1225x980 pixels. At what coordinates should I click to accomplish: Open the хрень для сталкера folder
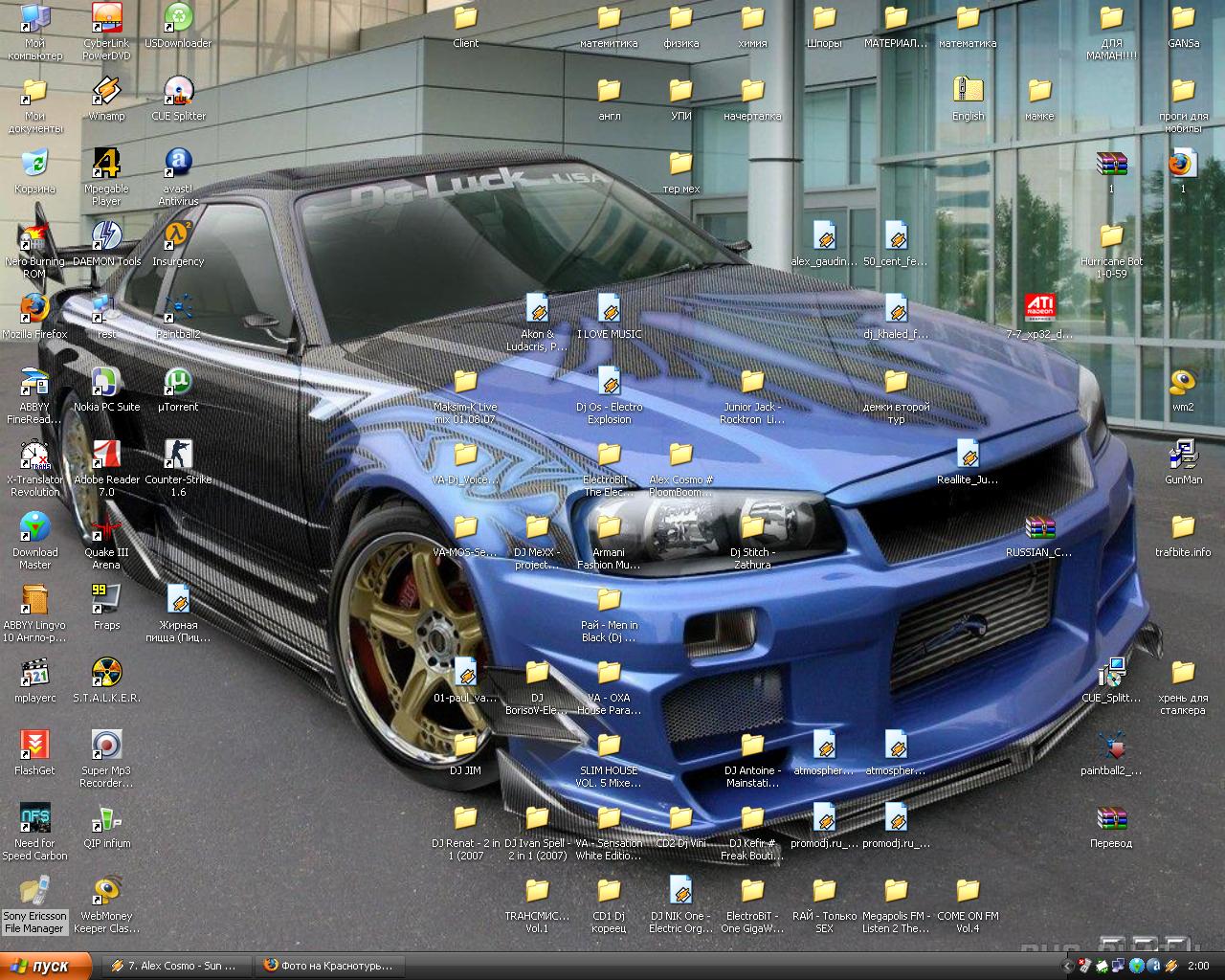point(1183,687)
